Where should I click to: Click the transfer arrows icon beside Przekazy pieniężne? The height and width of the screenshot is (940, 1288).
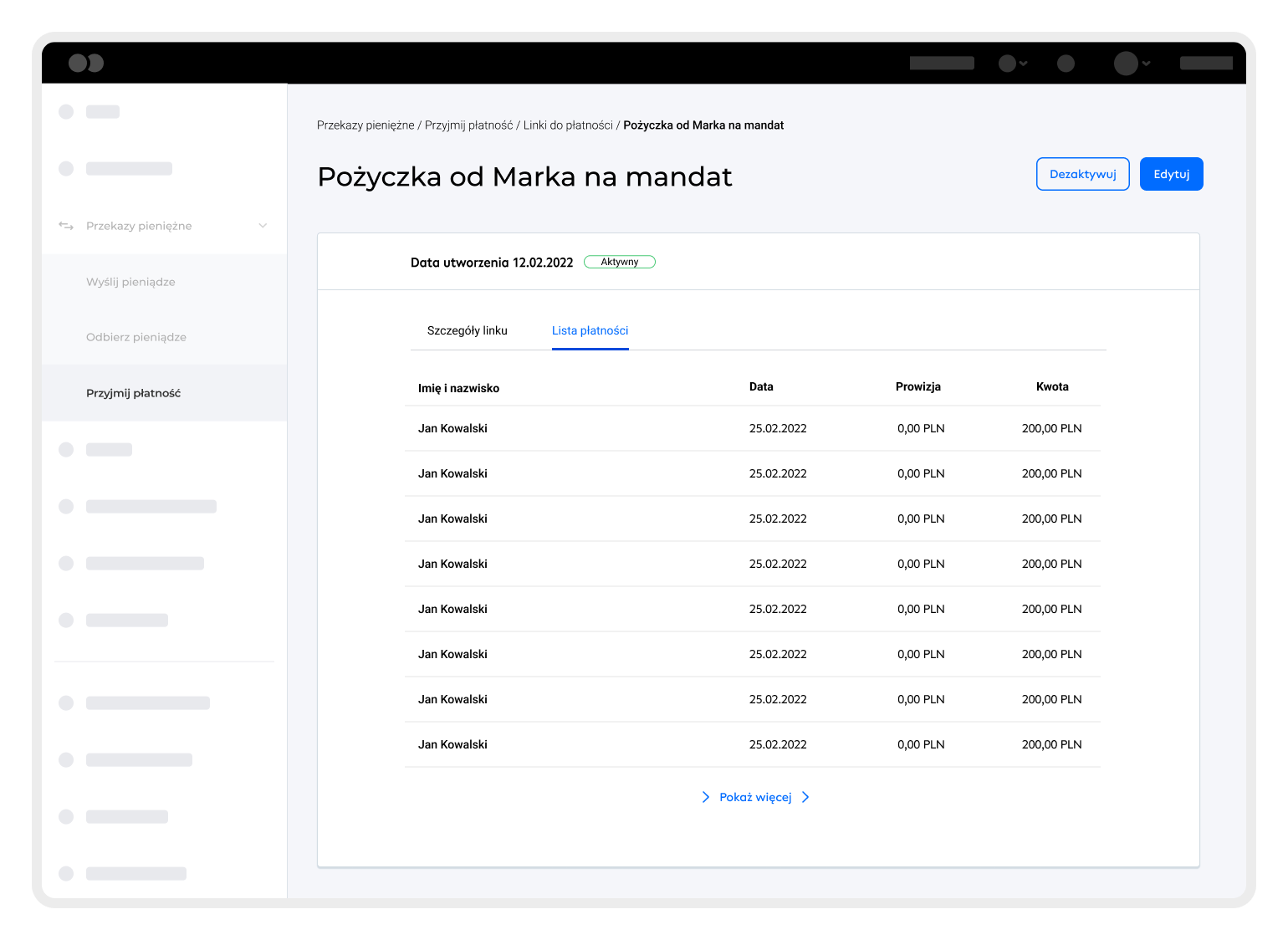(x=66, y=226)
